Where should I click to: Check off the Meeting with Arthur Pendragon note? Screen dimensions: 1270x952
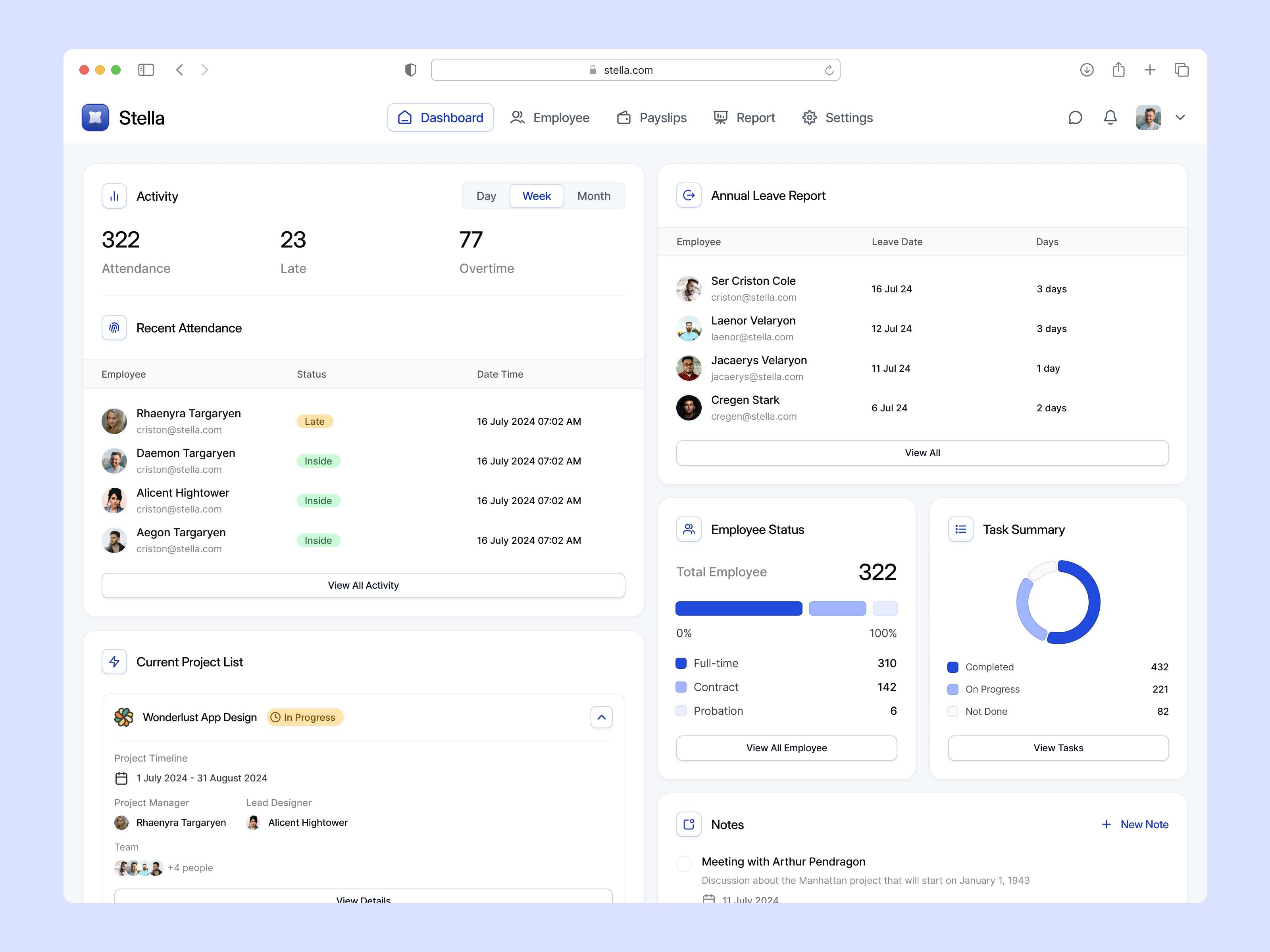point(684,864)
